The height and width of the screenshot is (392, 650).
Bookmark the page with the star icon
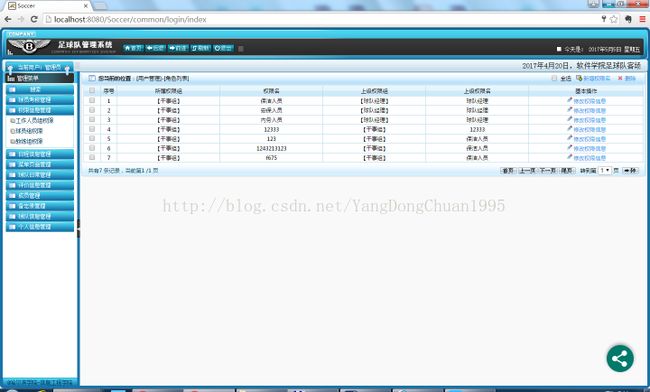click(x=614, y=19)
